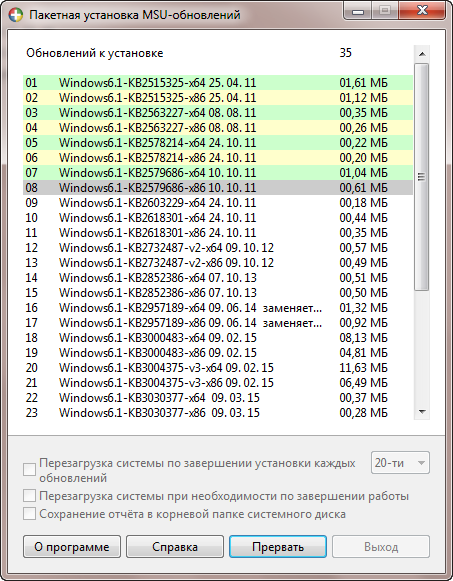The width and height of the screenshot is (453, 581).
Task: Minimize the MSU update installer window
Action: 358,11
